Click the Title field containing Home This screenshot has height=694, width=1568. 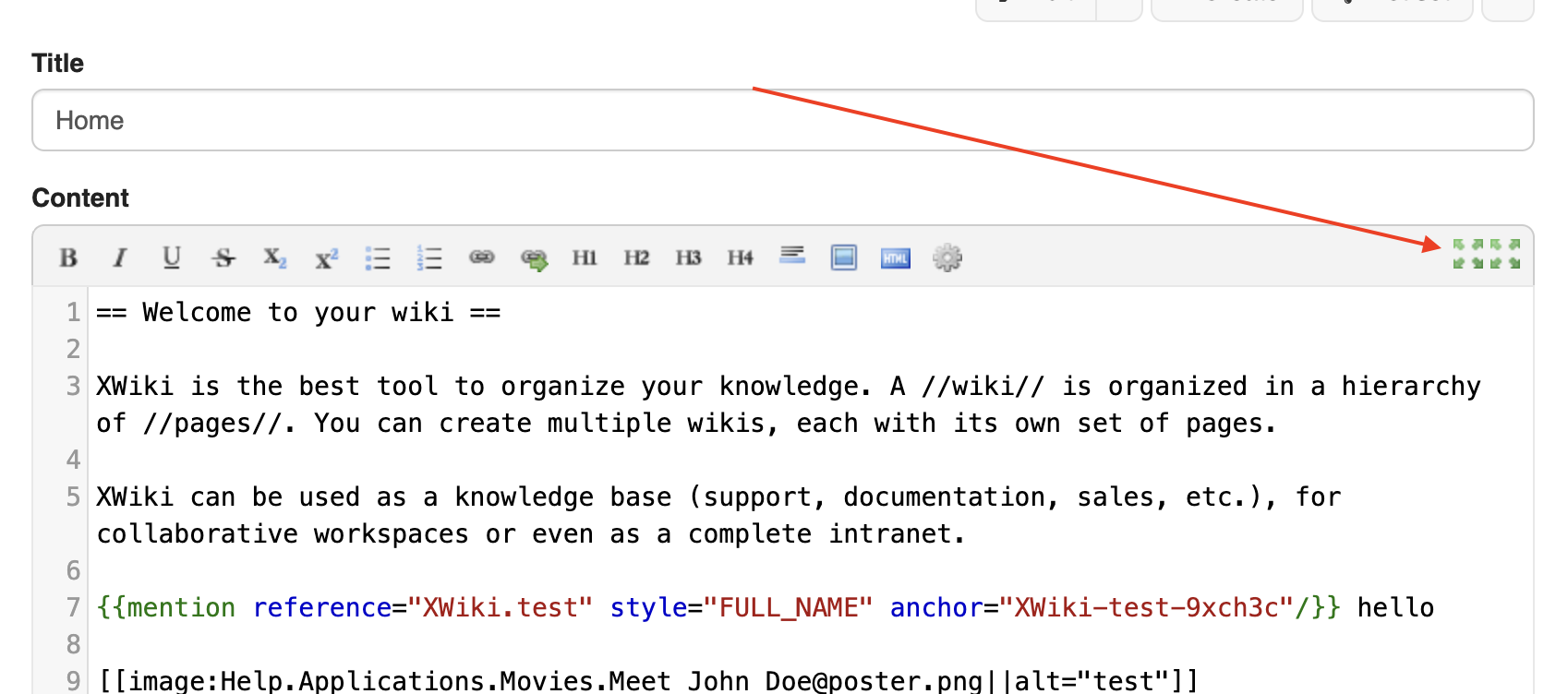(781, 120)
